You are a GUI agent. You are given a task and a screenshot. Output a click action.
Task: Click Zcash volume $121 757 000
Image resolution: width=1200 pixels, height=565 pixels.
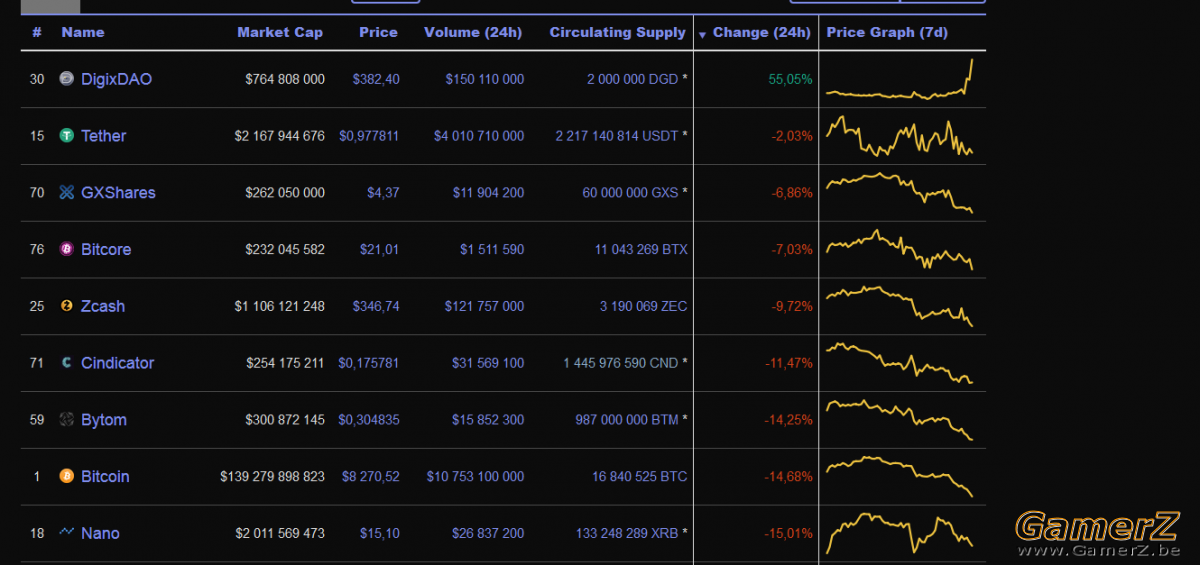(x=485, y=306)
